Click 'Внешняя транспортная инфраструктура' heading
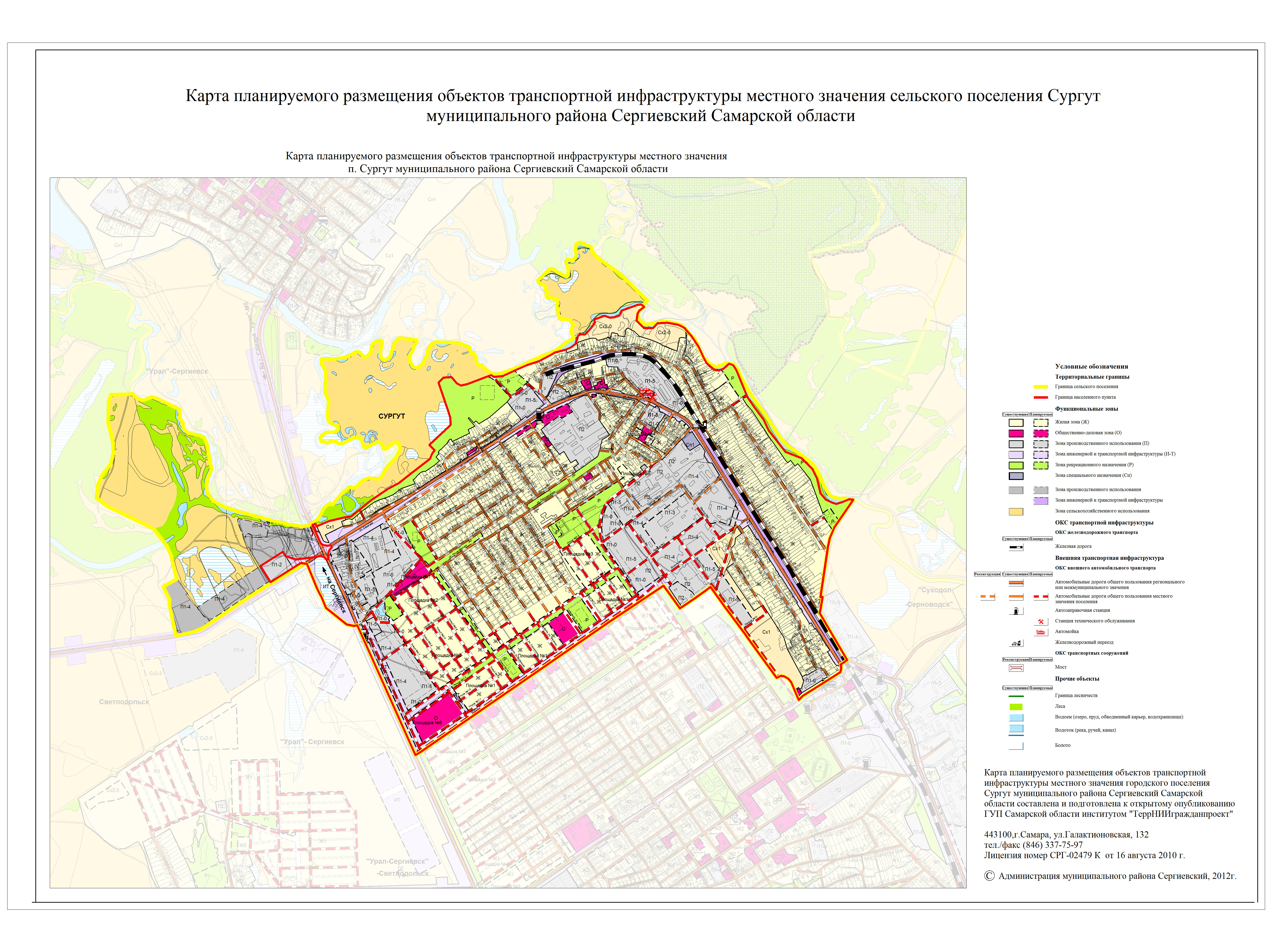Viewport: 1279px width, 952px height. click(1110, 558)
